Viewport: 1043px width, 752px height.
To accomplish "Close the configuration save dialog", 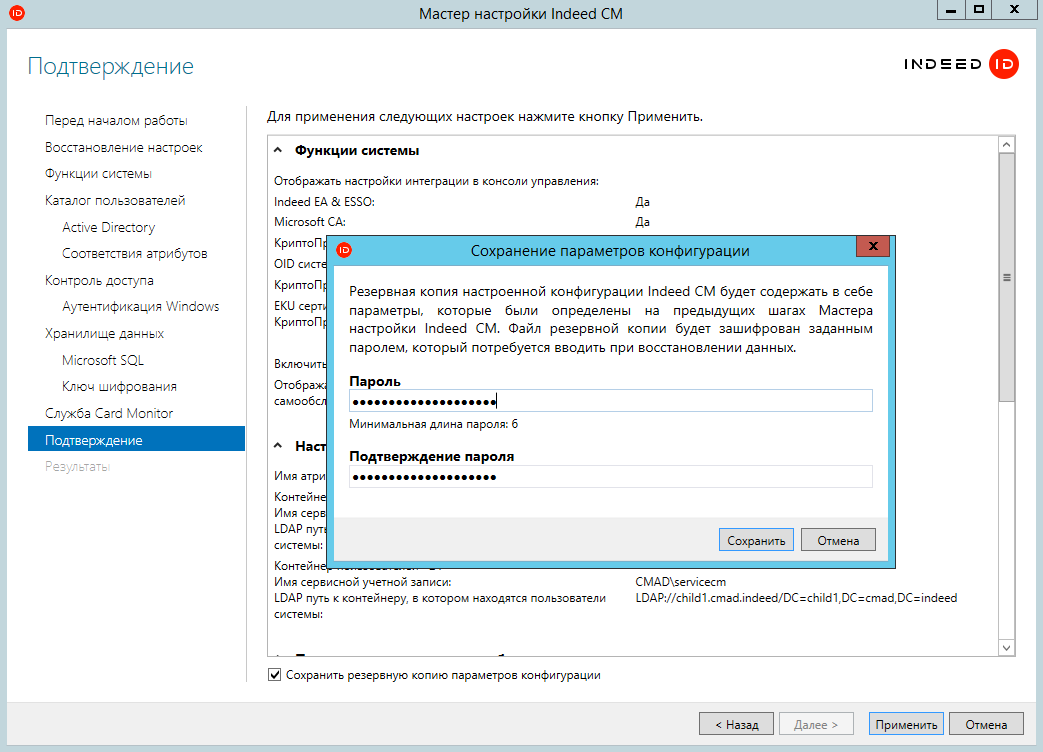I will pos(873,247).
